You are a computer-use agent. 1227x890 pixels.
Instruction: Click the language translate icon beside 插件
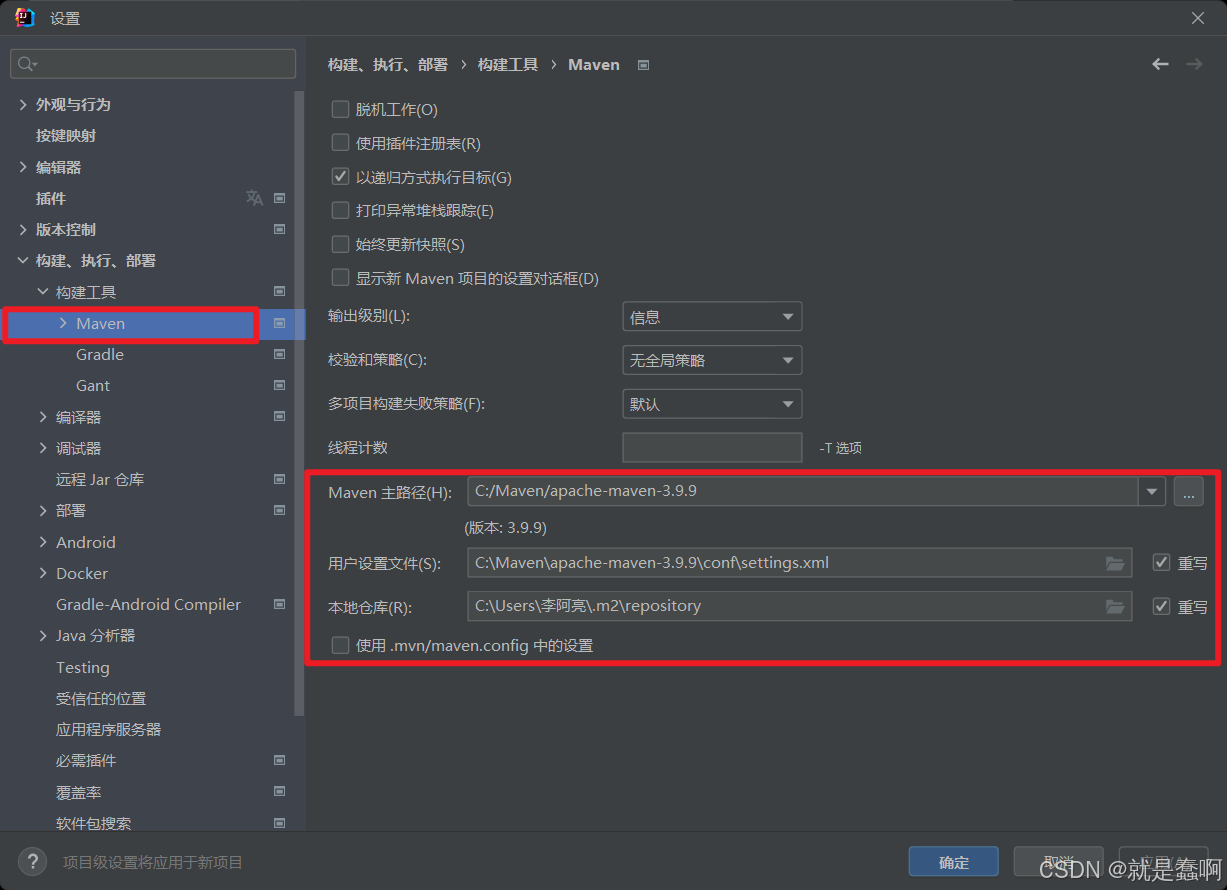254,198
